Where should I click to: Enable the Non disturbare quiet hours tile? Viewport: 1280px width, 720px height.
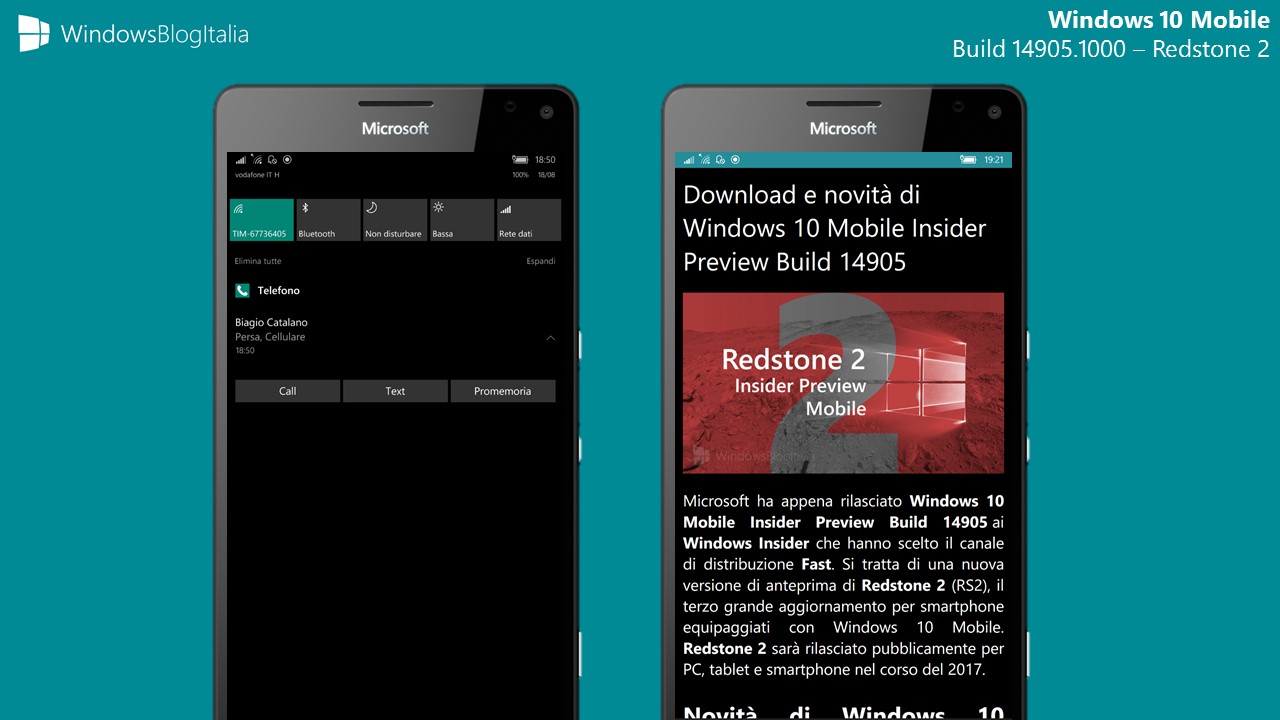395,220
